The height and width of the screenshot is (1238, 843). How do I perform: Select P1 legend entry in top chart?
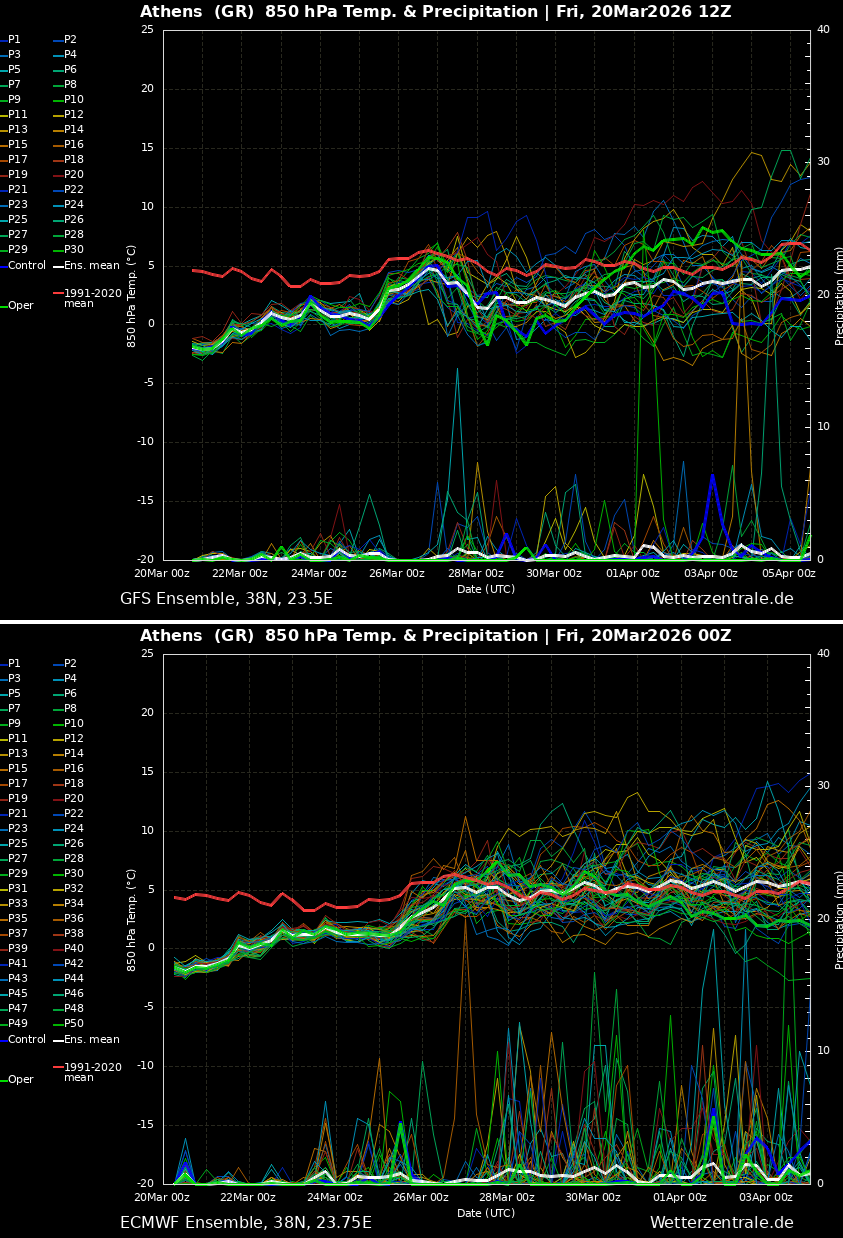[x=14, y=40]
